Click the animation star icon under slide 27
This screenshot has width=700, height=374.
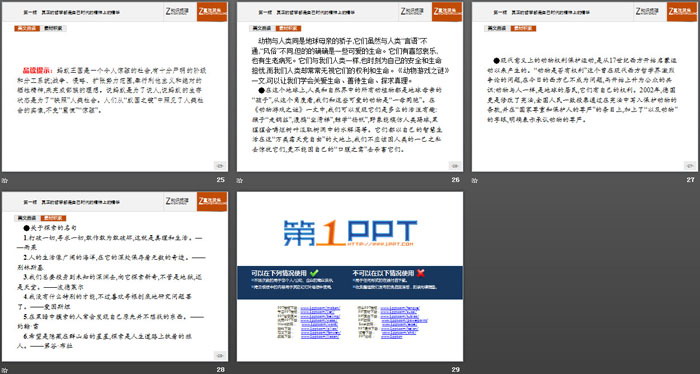click(475, 180)
